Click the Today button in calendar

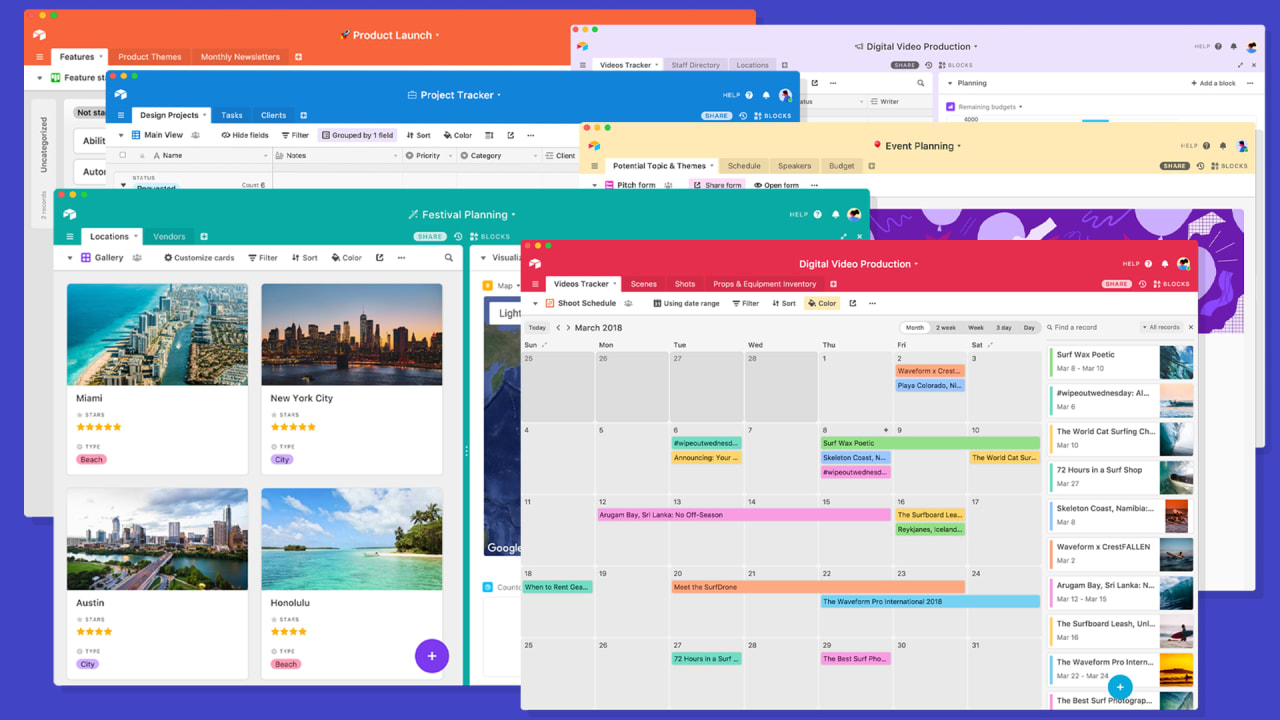coord(537,328)
